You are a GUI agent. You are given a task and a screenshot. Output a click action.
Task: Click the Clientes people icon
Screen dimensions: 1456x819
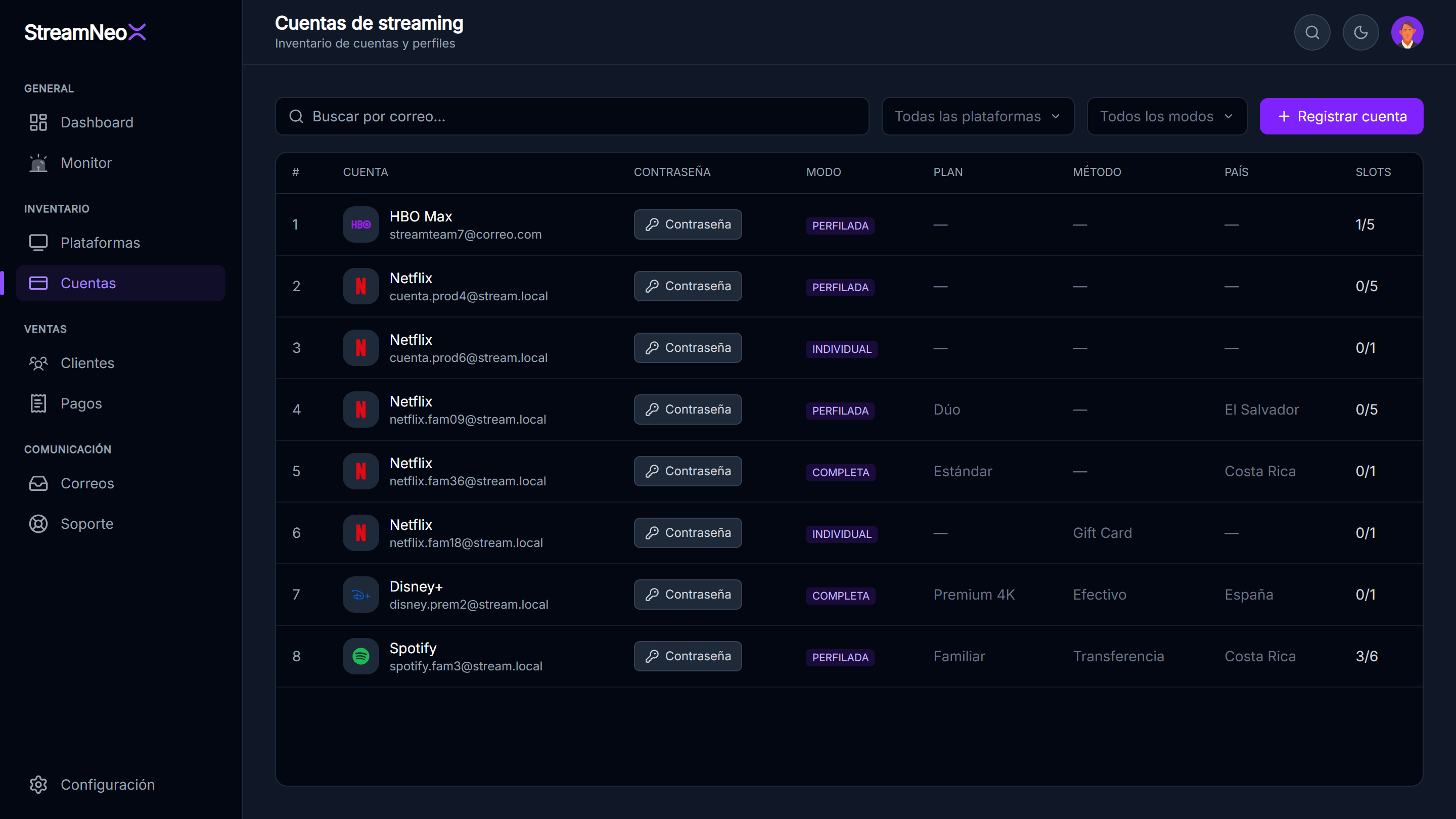[x=38, y=363]
